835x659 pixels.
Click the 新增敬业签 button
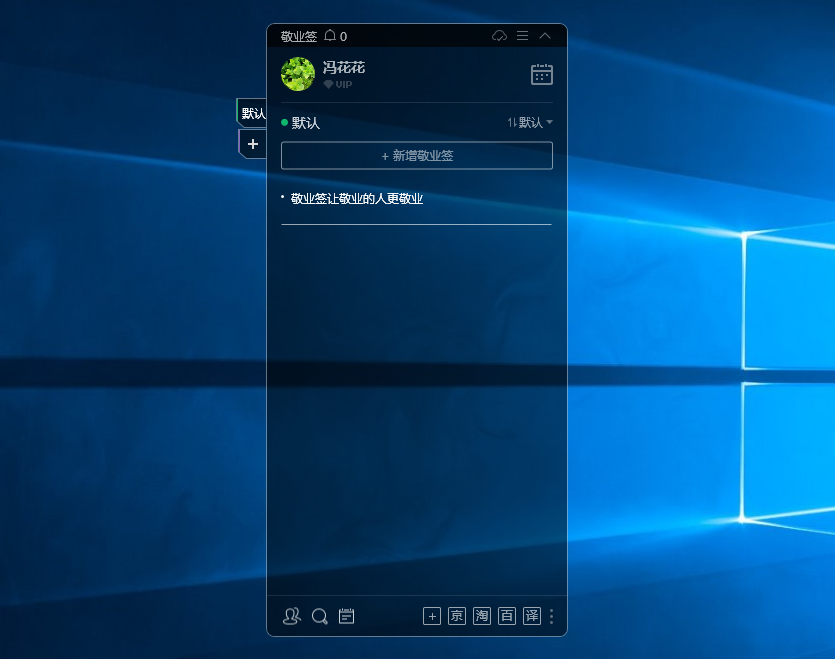click(416, 156)
